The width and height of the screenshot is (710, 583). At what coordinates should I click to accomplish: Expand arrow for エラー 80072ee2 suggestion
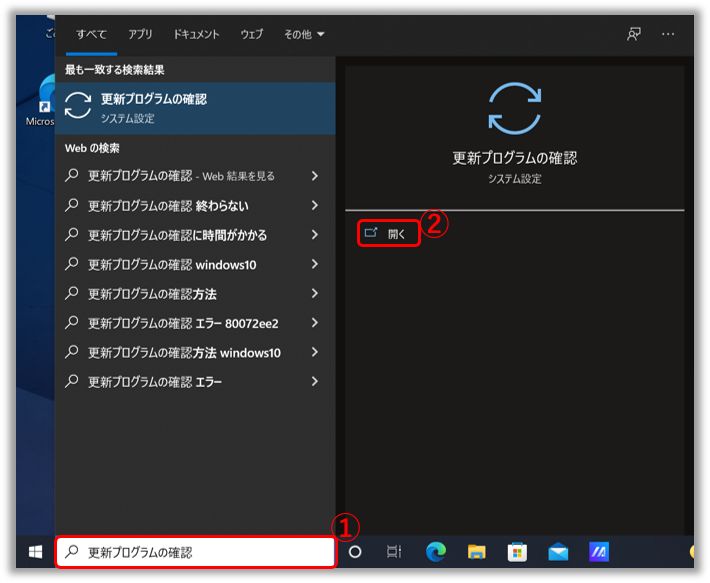click(x=315, y=323)
